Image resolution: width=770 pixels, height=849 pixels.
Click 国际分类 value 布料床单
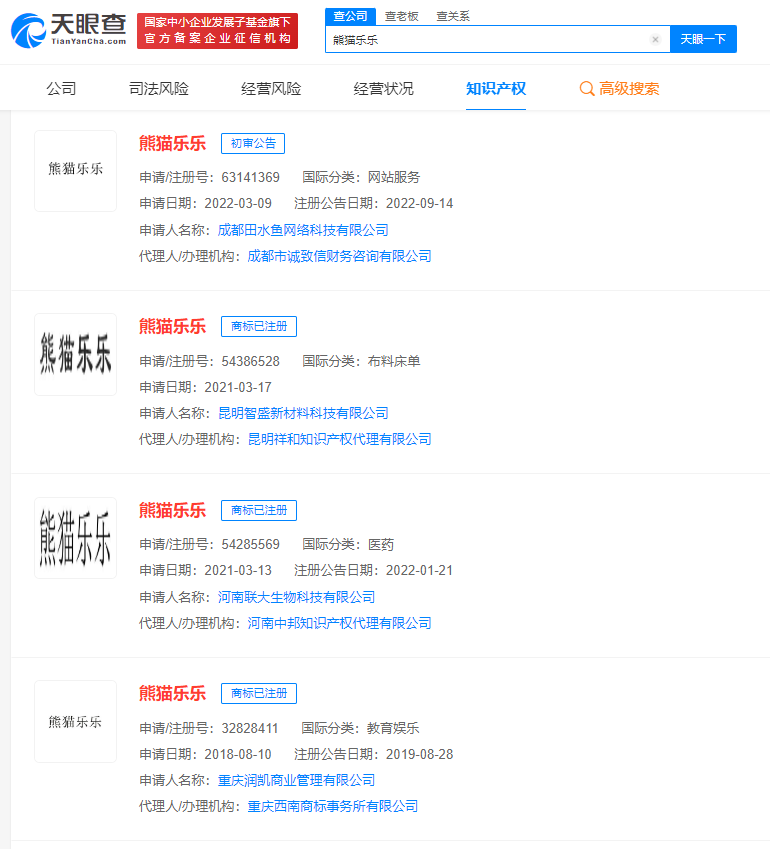tap(394, 361)
